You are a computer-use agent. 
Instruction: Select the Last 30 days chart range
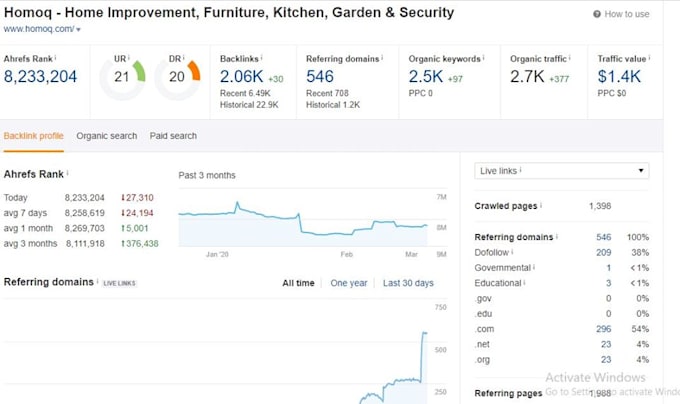(x=408, y=283)
